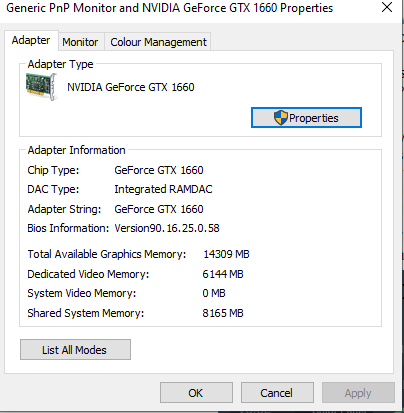The width and height of the screenshot is (404, 413).
Task: Click the shield icon on Properties button
Action: pyautogui.click(x=280, y=118)
